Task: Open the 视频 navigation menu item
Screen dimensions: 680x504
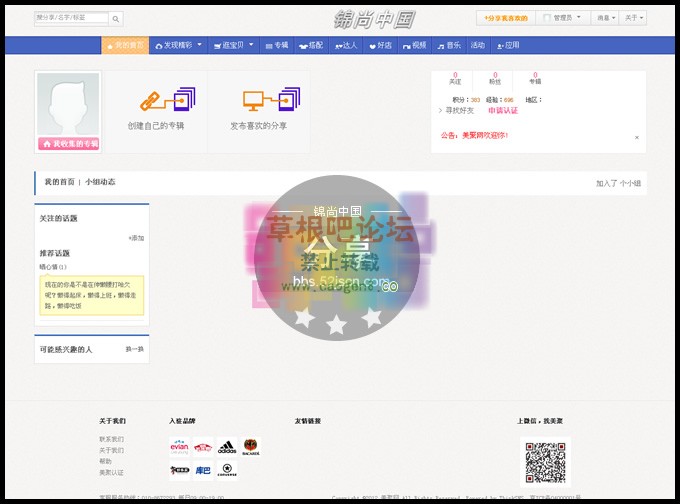Action: pos(413,45)
